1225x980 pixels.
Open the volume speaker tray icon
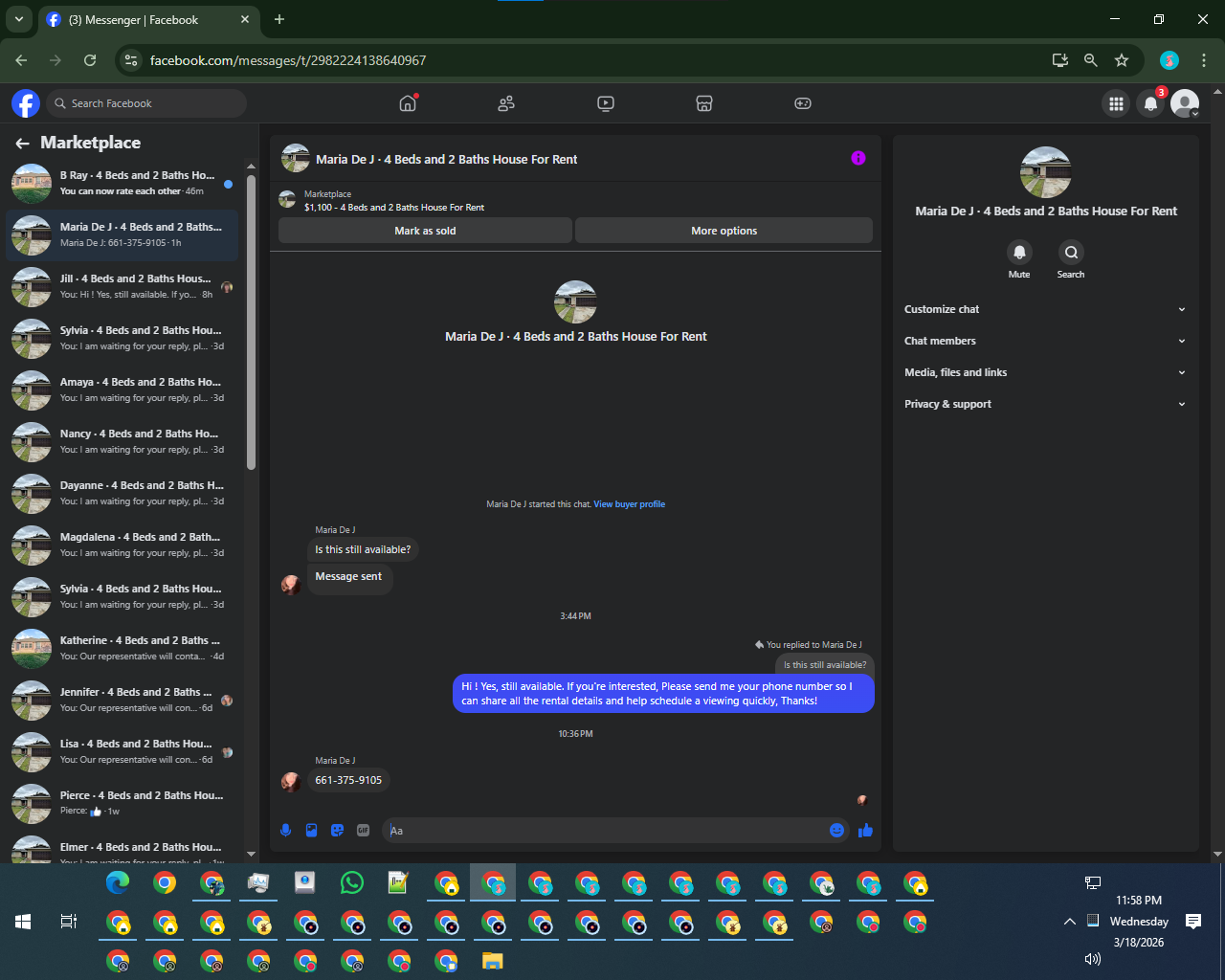1093,959
